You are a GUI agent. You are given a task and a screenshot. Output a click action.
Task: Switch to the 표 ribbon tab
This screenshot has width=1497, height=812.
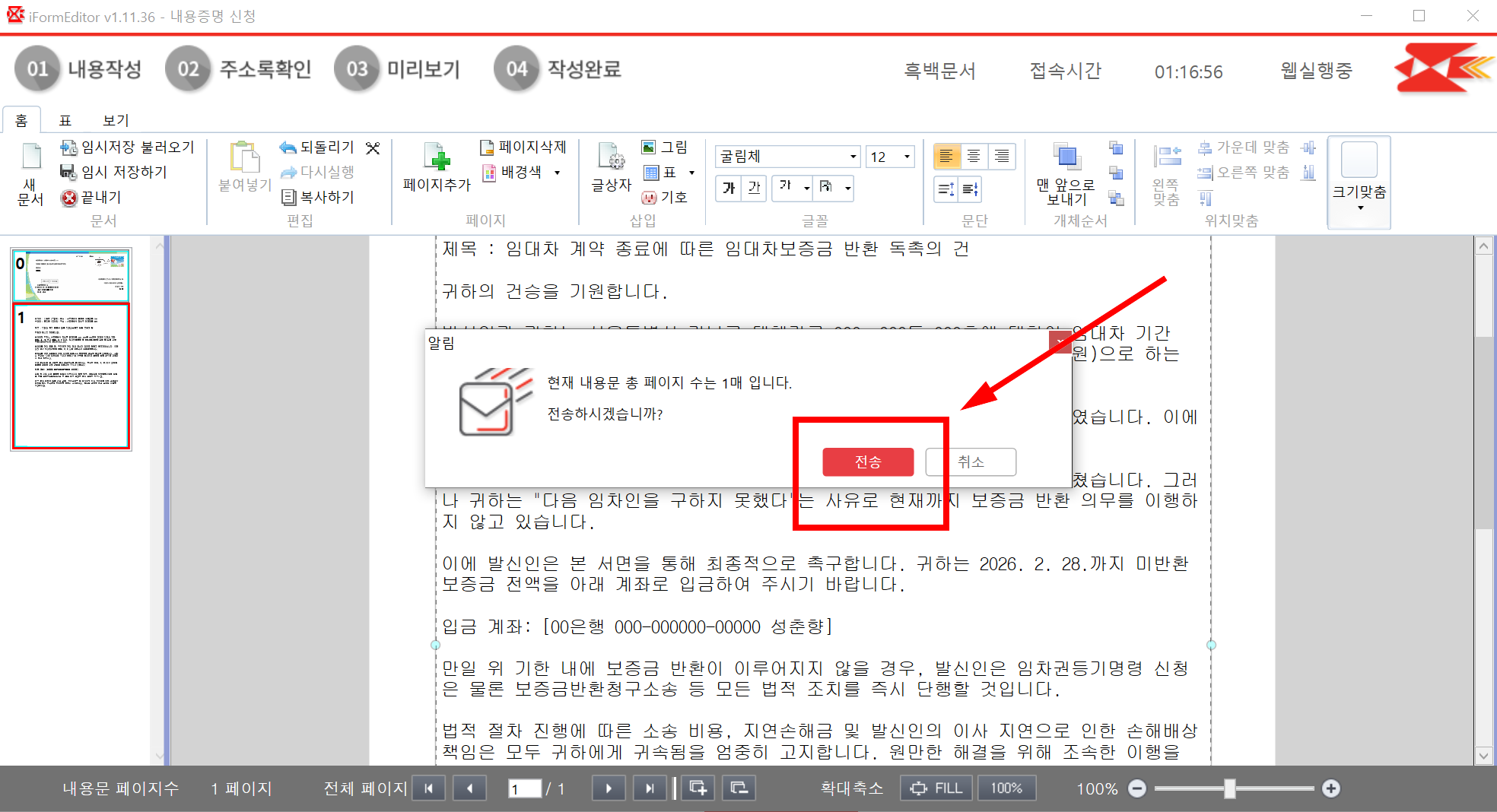point(65,119)
